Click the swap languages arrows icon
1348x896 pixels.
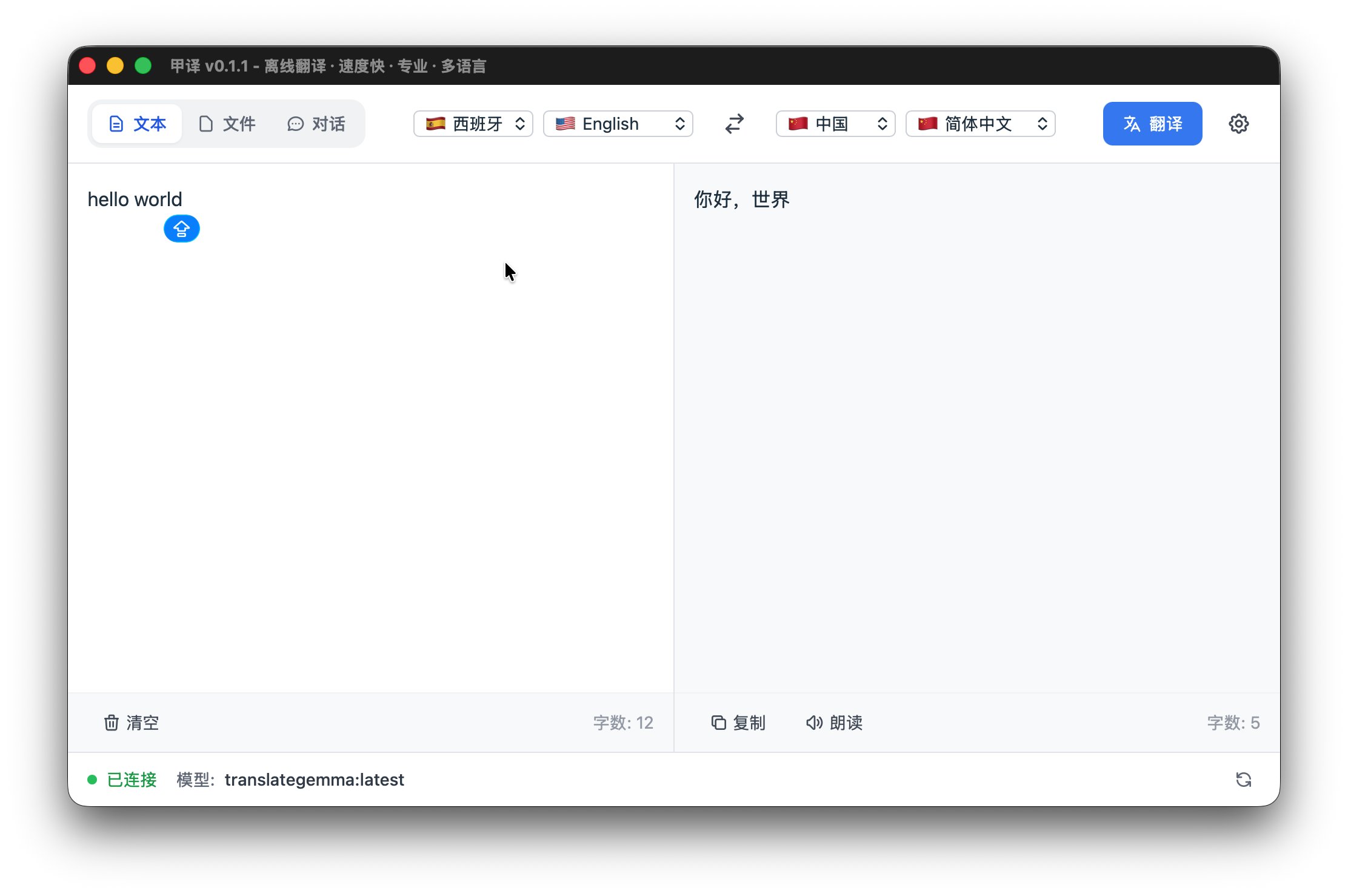(x=734, y=124)
